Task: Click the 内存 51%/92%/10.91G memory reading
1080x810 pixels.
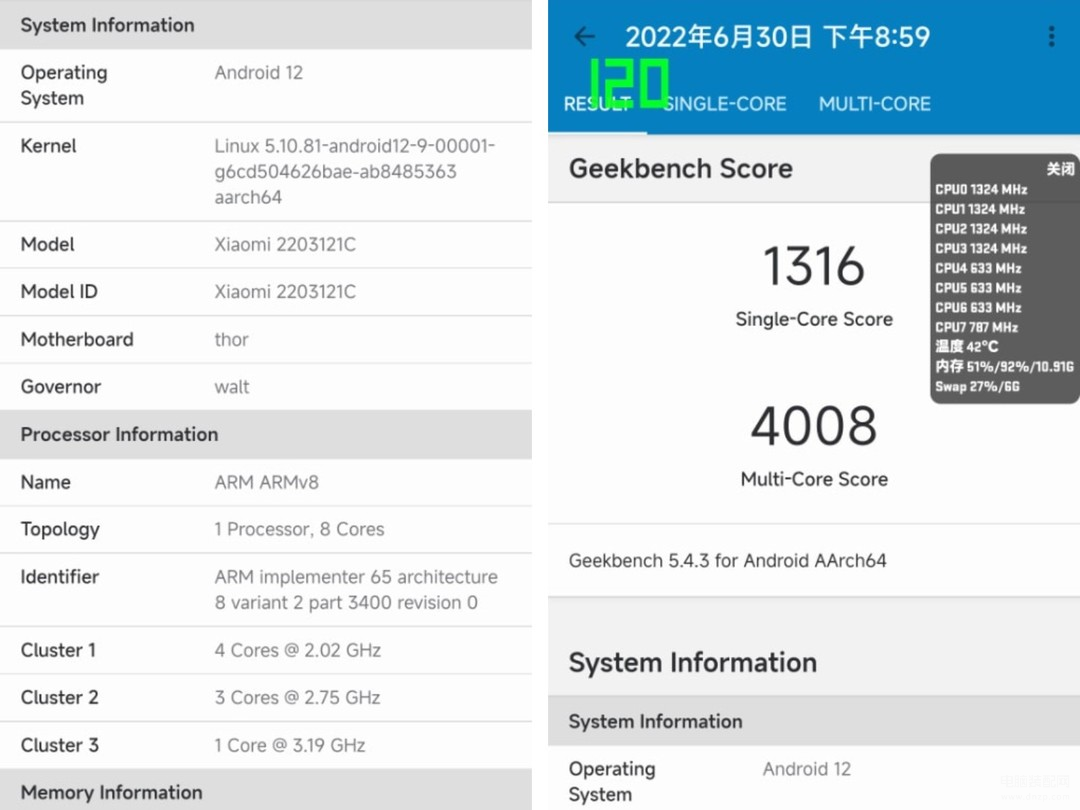Action: [x=1004, y=366]
